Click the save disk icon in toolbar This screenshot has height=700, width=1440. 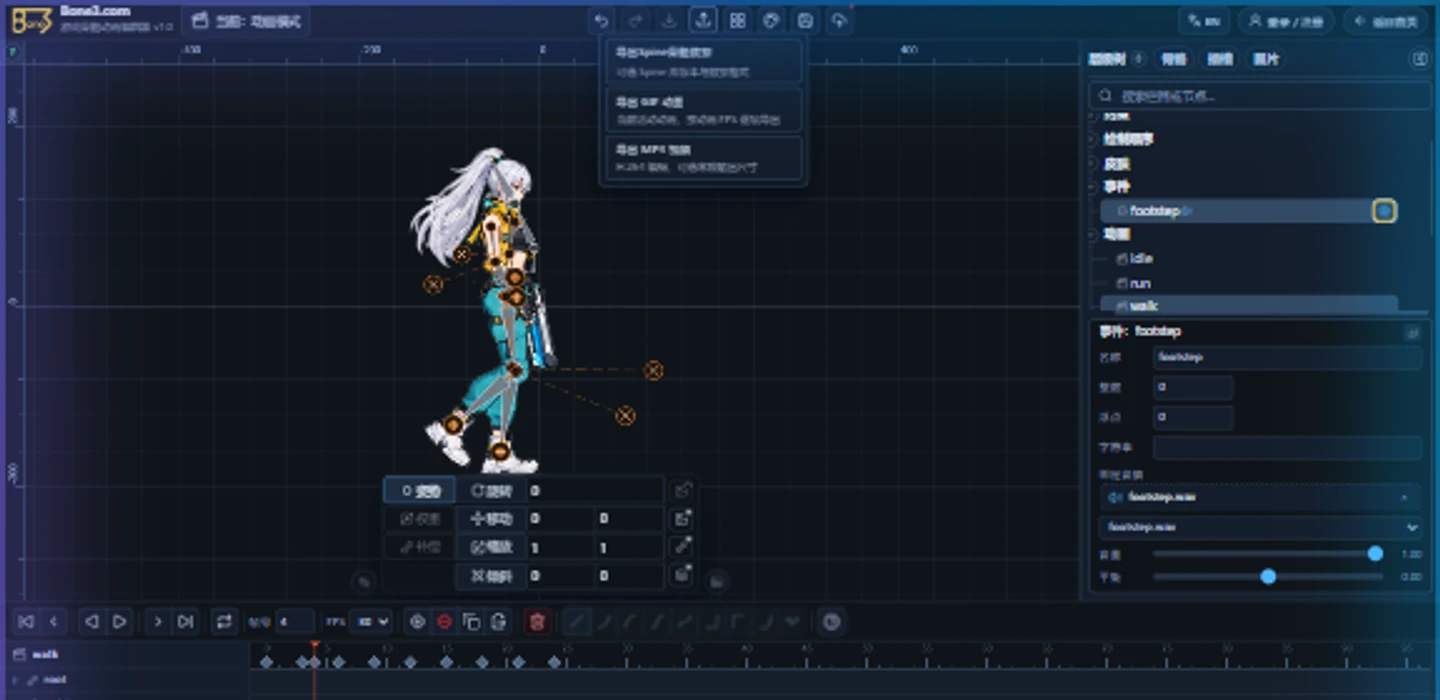[805, 20]
